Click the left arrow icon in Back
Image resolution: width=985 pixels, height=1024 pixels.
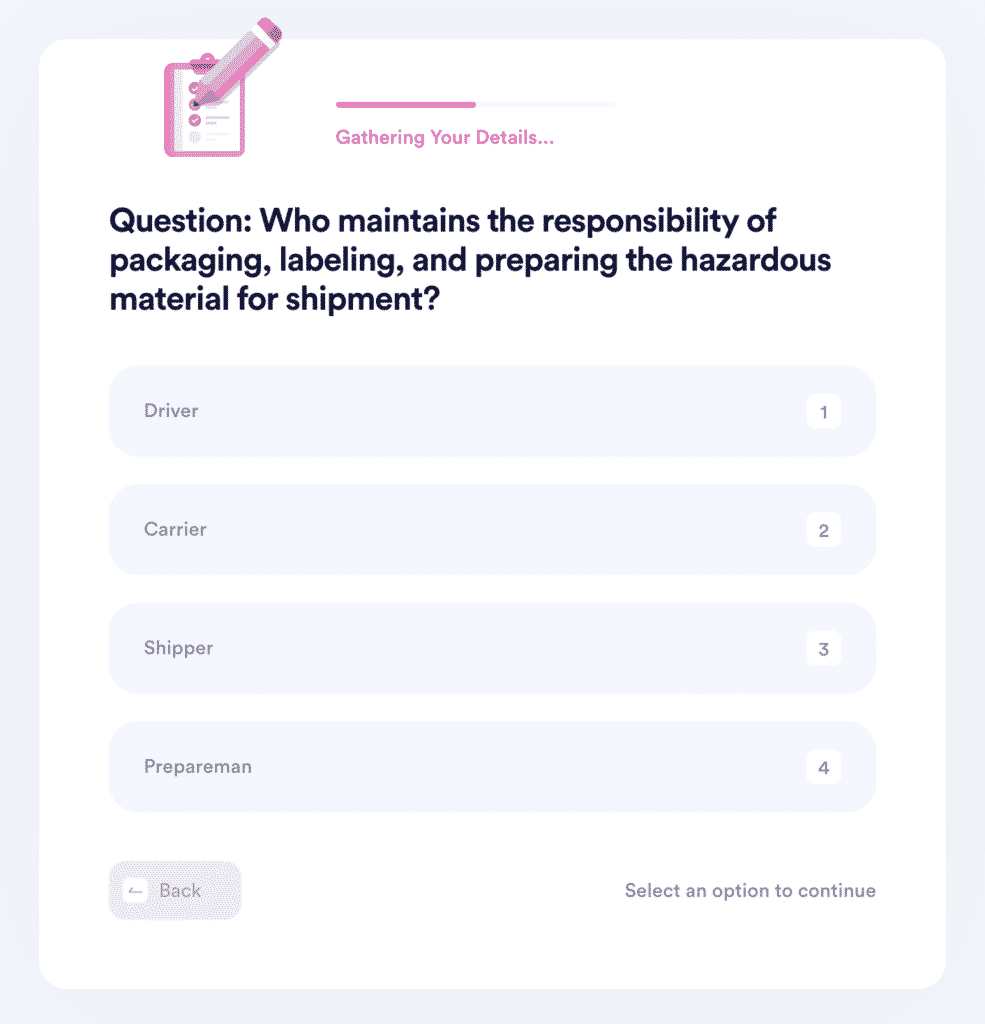pyautogui.click(x=136, y=891)
